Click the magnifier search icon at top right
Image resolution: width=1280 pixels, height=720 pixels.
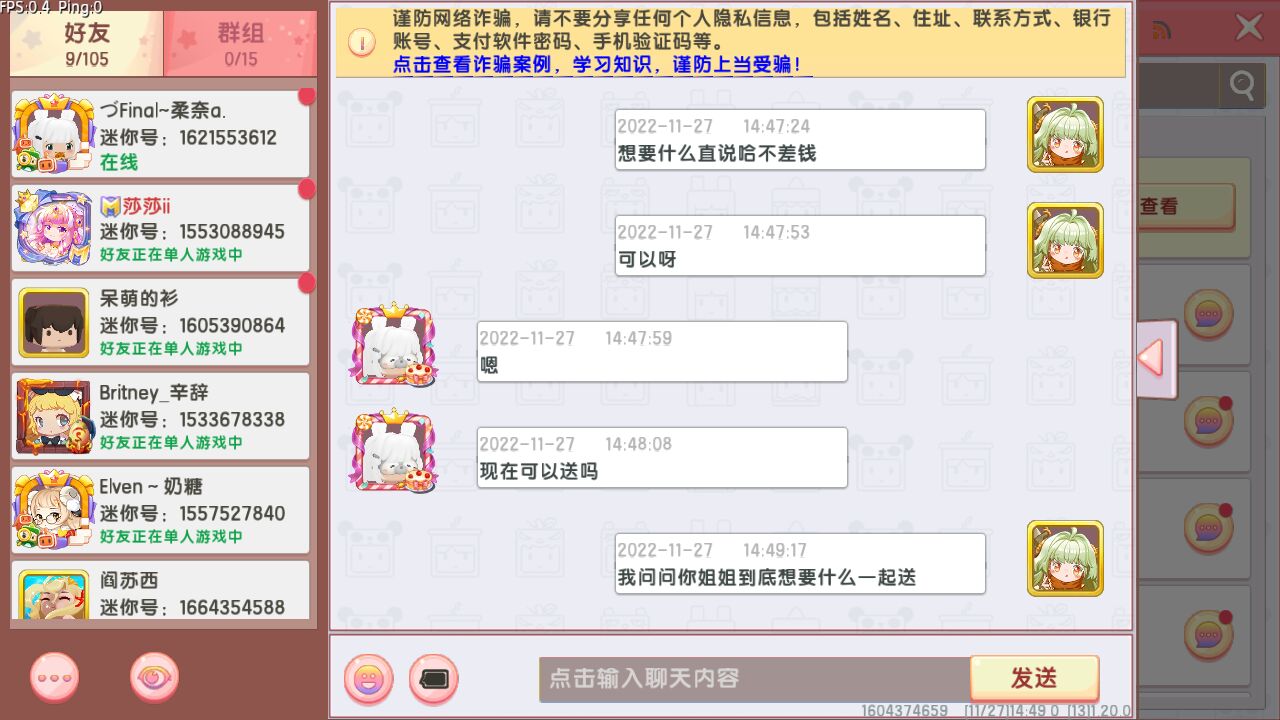coord(1242,85)
